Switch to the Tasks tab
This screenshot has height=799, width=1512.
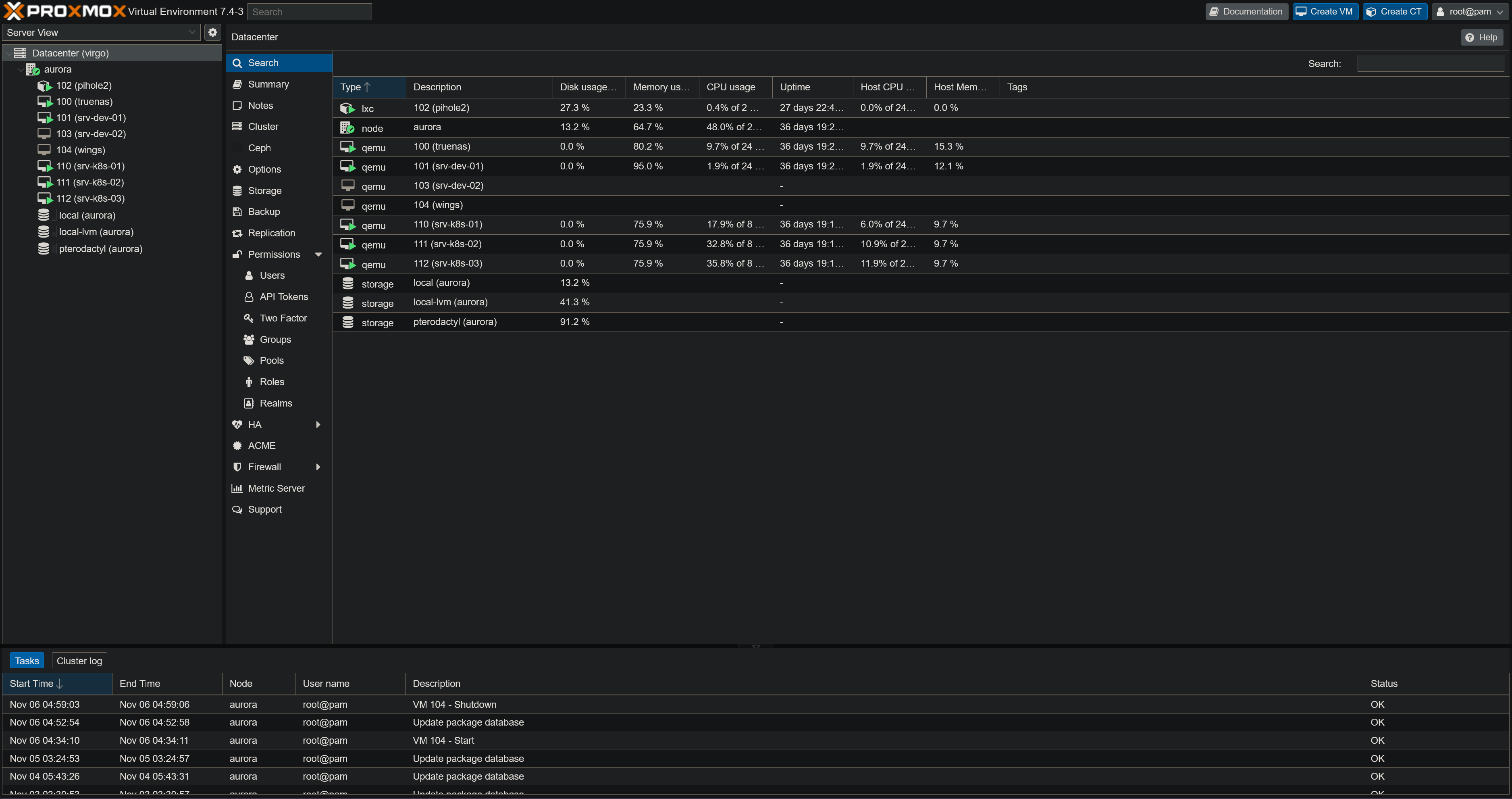pyautogui.click(x=27, y=661)
